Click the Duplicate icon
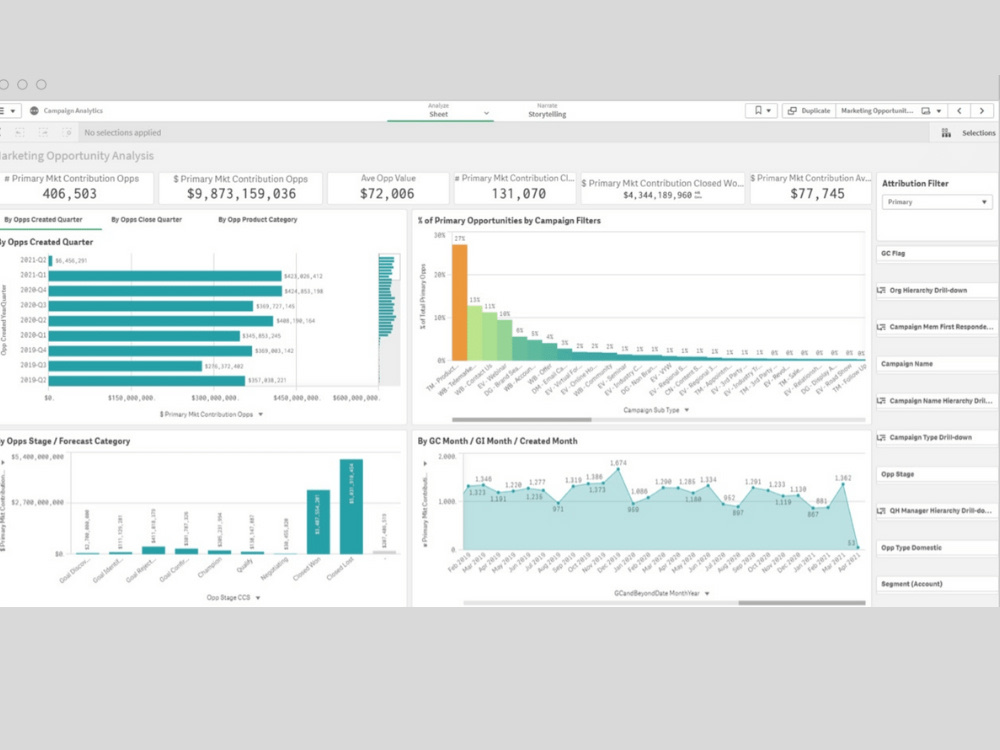This screenshot has height=750, width=1000. [792, 111]
